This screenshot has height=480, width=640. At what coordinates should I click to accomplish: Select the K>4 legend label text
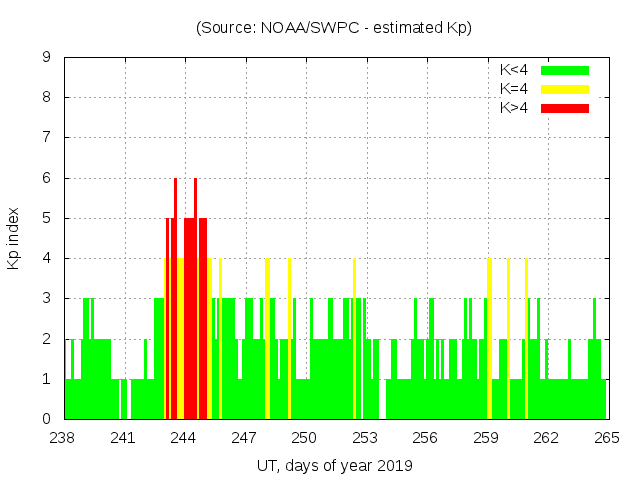[515, 108]
